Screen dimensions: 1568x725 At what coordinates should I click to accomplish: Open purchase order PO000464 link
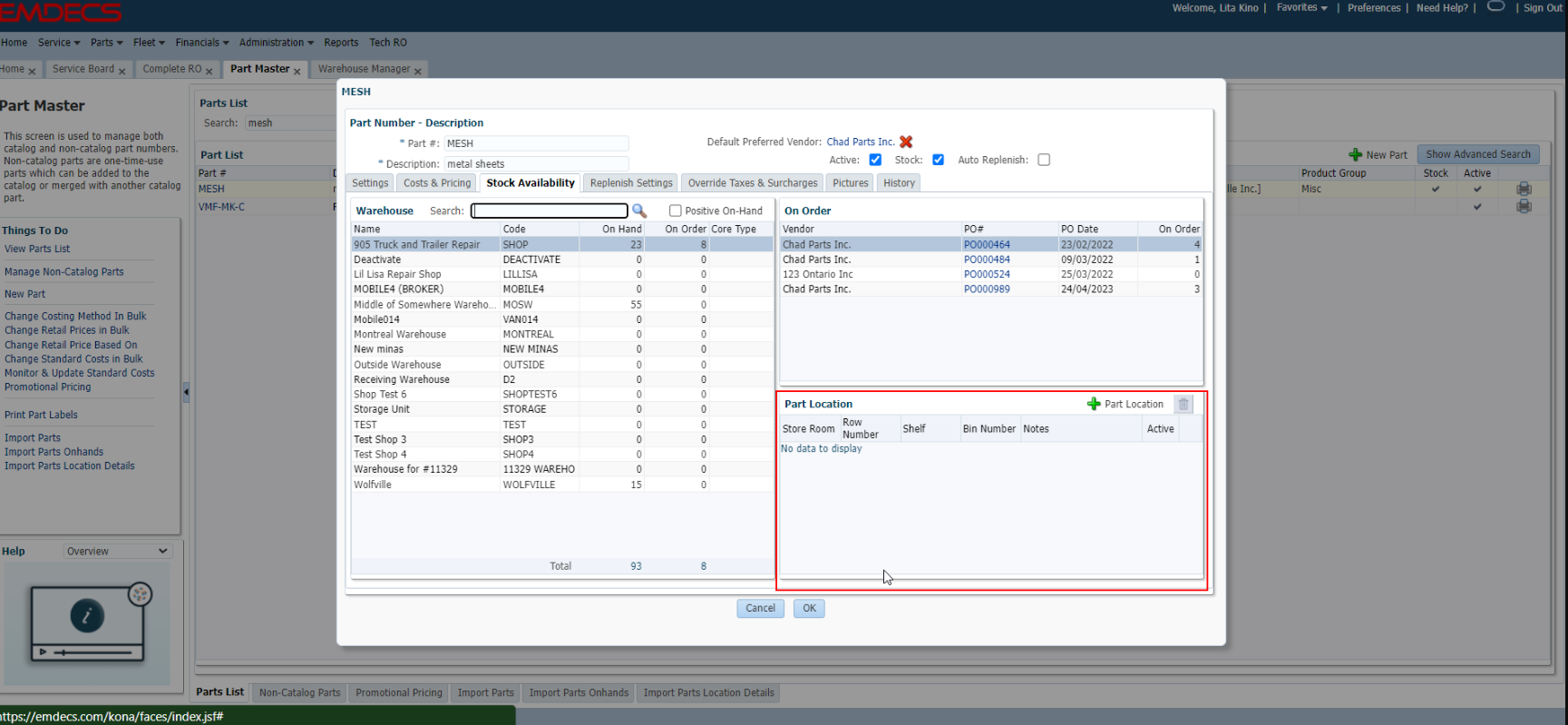click(x=987, y=244)
